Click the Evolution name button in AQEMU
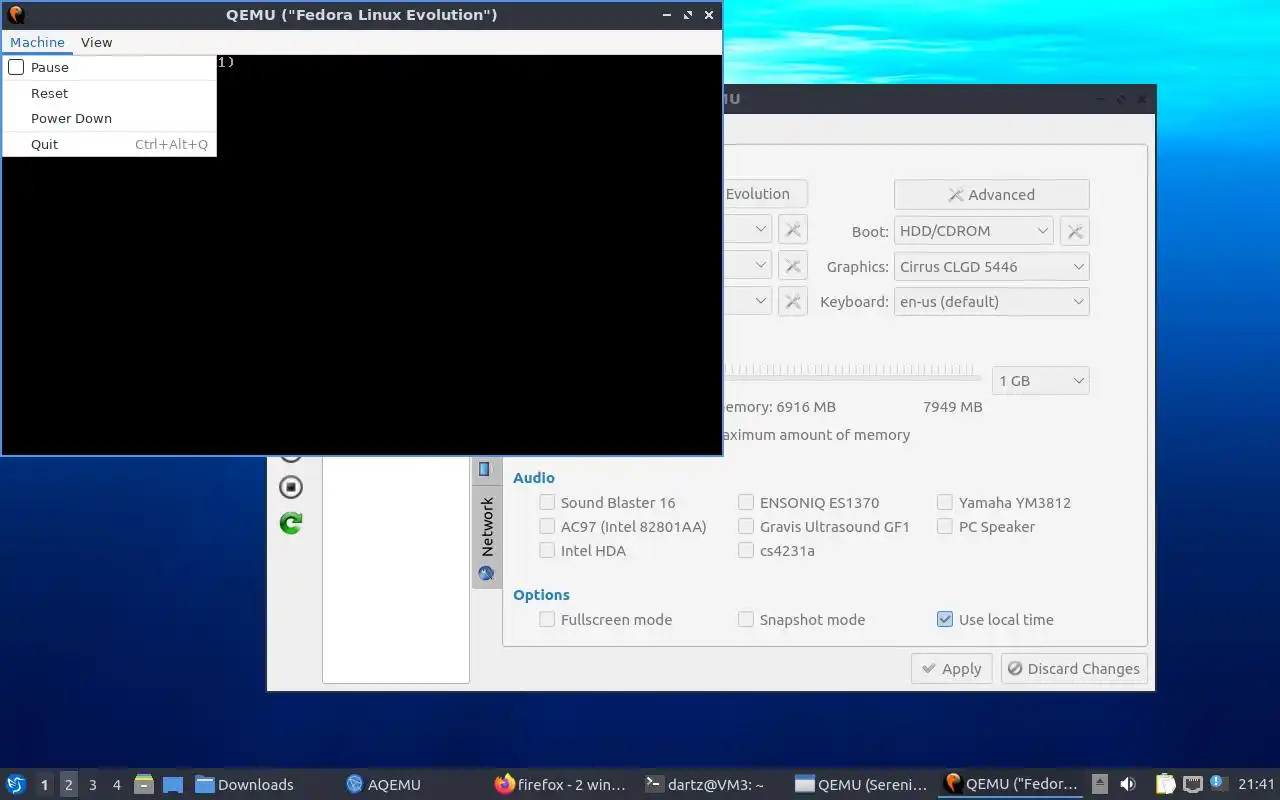 pyautogui.click(x=765, y=194)
